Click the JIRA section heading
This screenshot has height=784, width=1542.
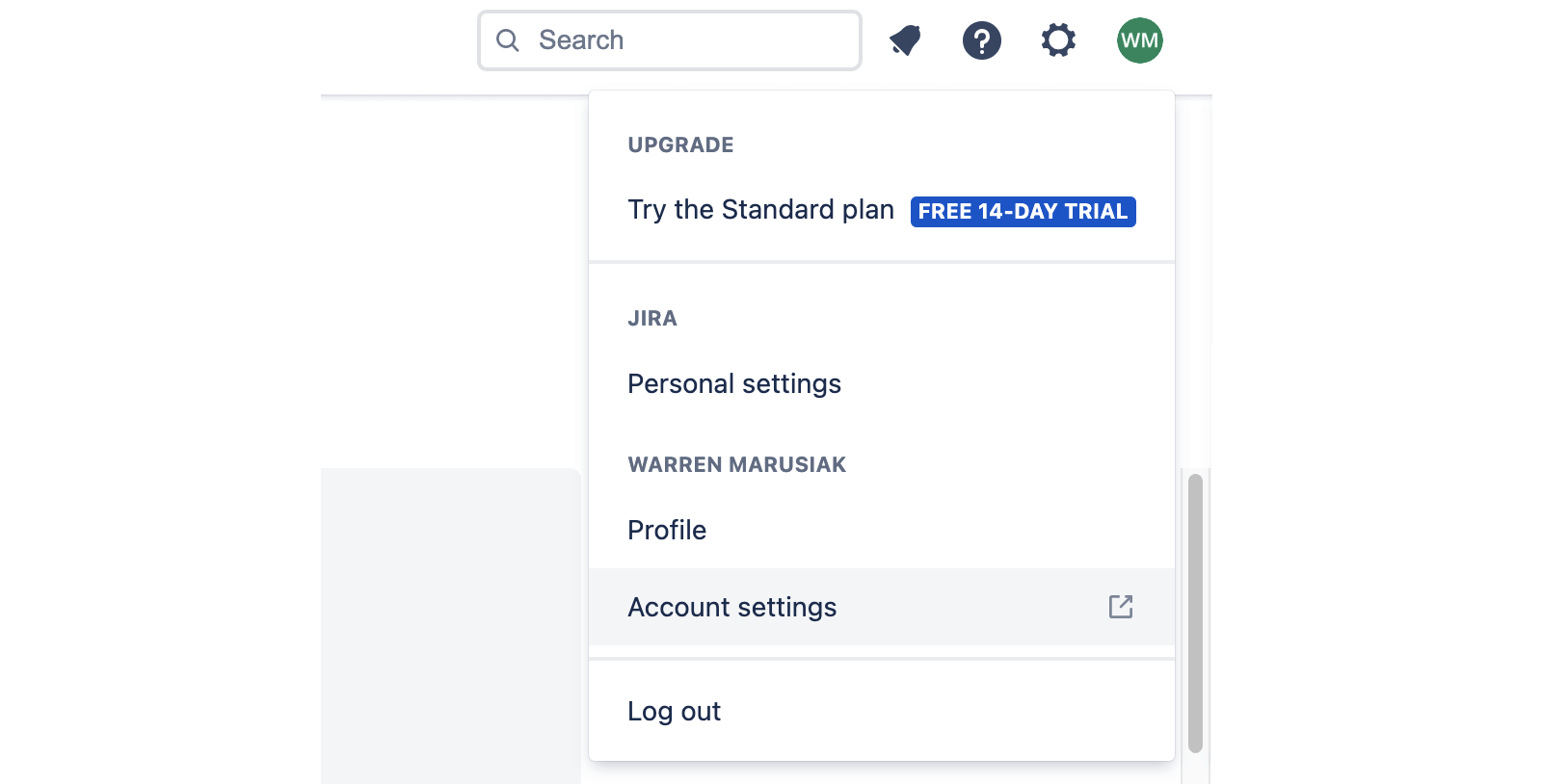click(652, 319)
